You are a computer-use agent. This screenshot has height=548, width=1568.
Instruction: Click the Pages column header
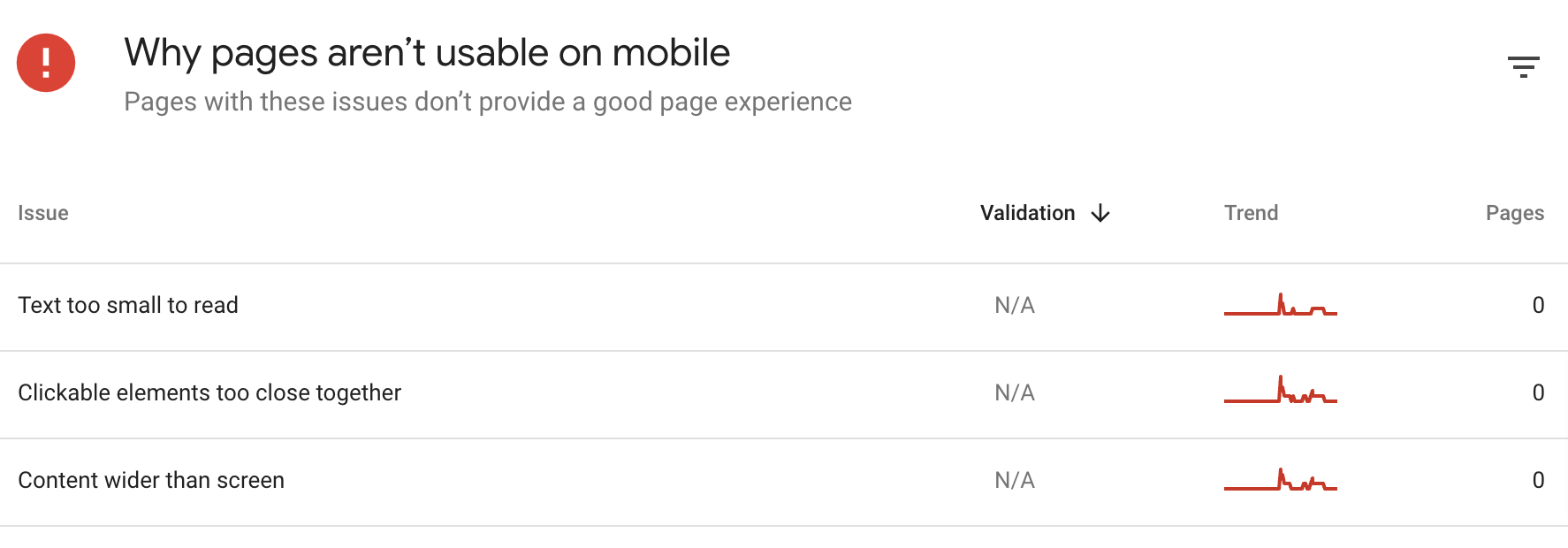click(1514, 213)
